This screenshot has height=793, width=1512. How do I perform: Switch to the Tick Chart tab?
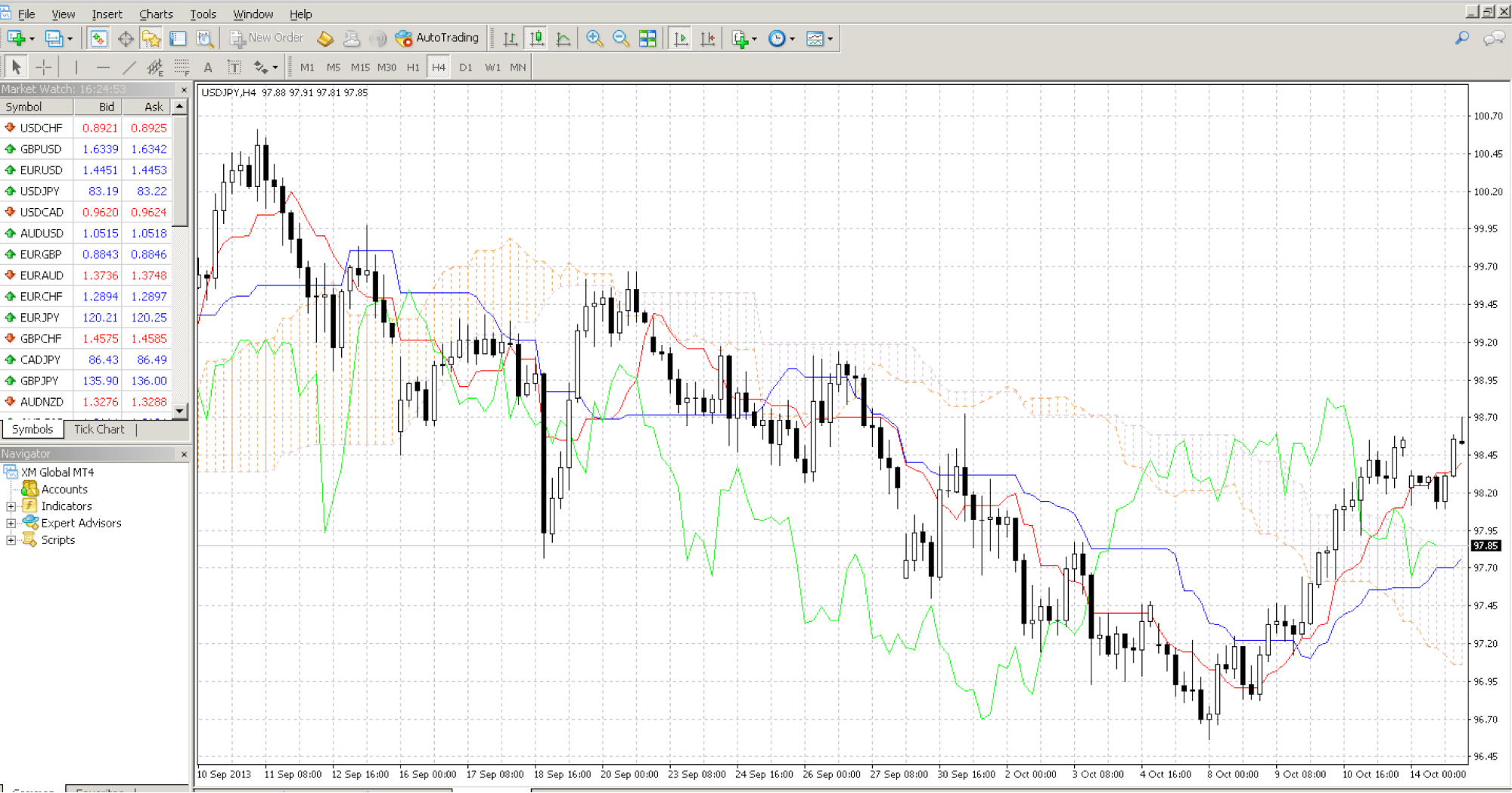pos(98,429)
